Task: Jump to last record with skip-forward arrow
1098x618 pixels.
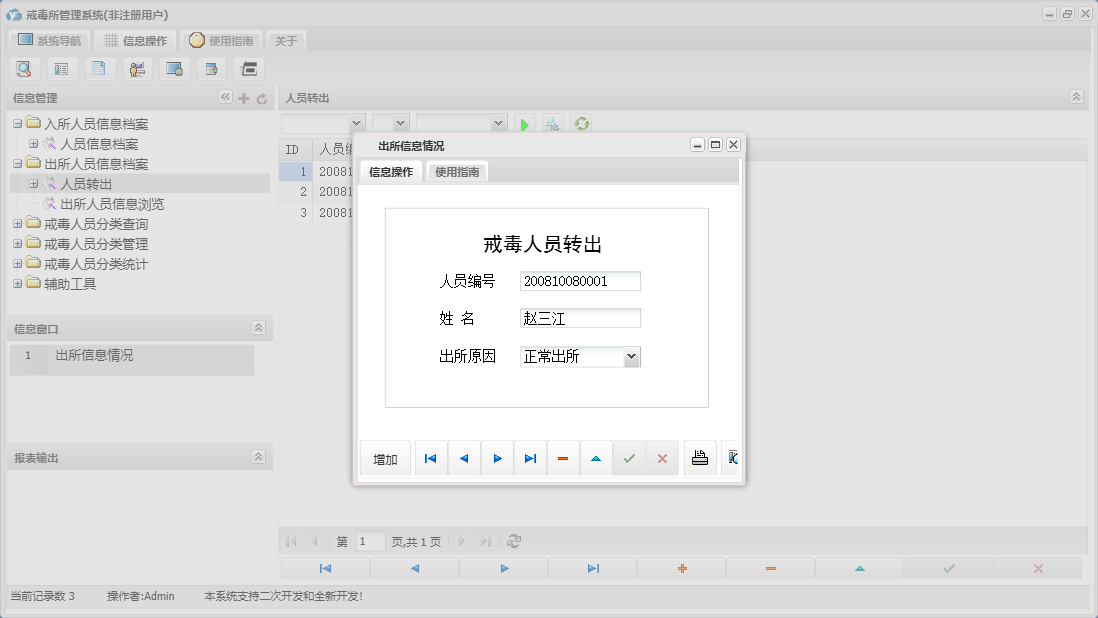Action: tap(530, 457)
